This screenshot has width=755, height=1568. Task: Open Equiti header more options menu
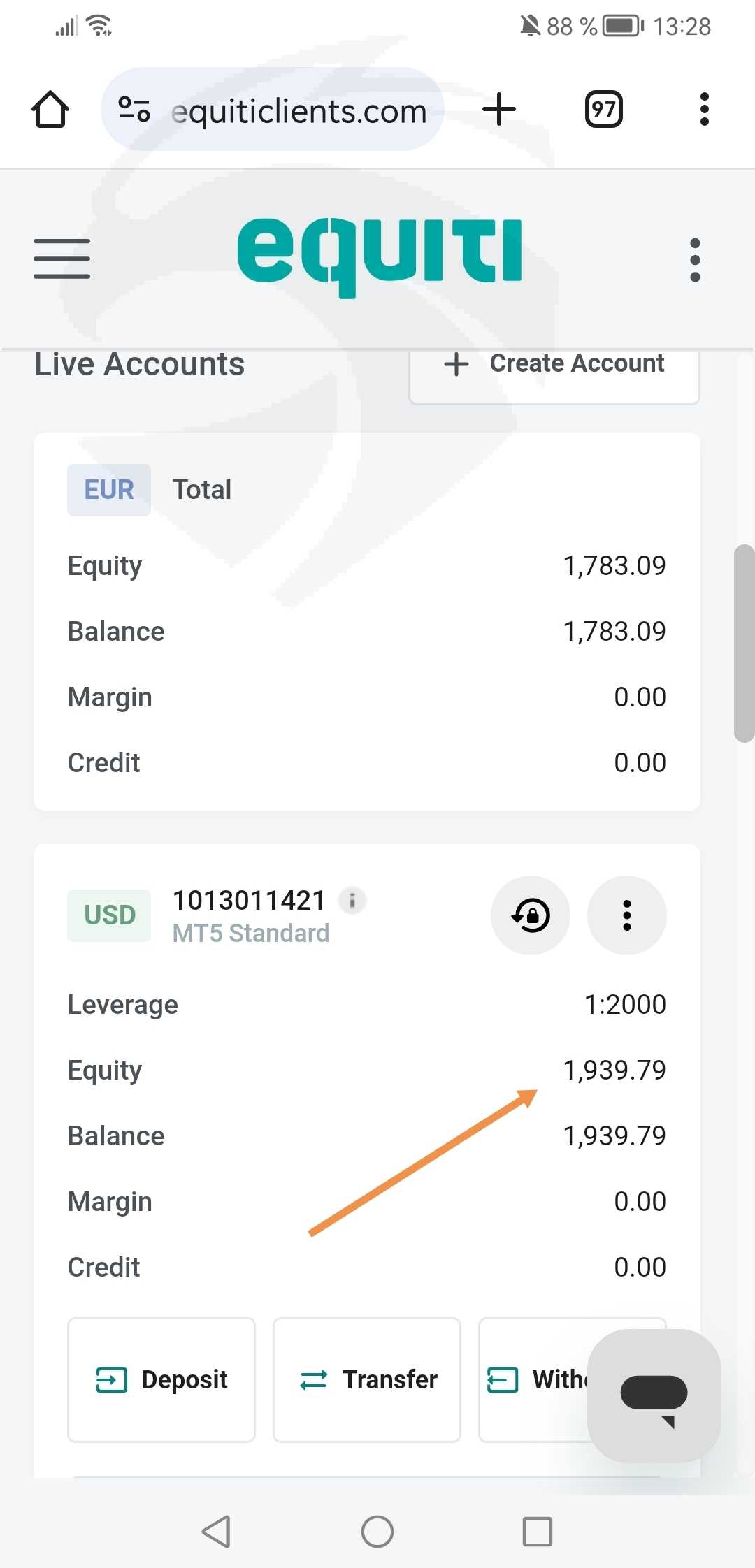coord(695,260)
